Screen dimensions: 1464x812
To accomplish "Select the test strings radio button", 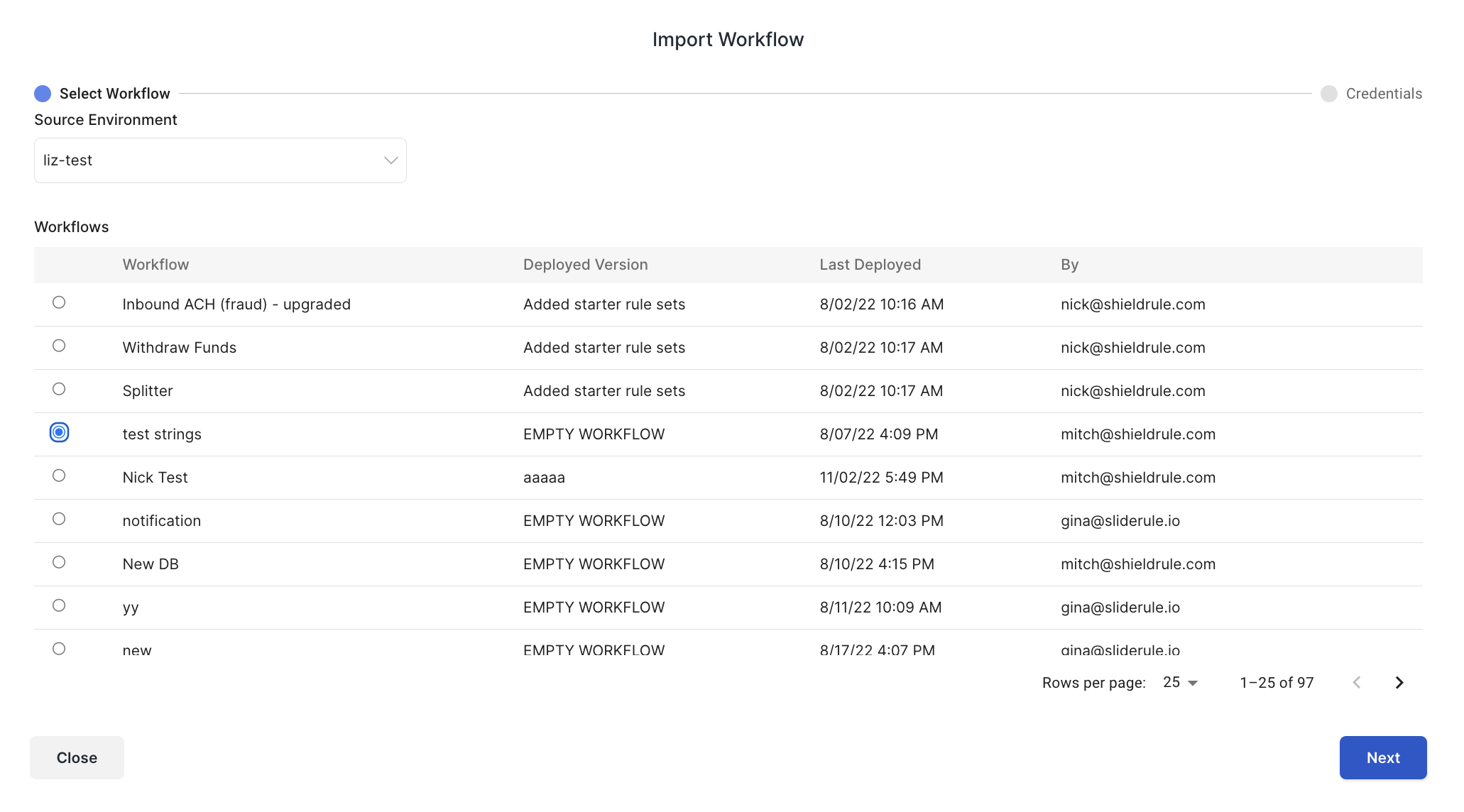I will [x=59, y=432].
